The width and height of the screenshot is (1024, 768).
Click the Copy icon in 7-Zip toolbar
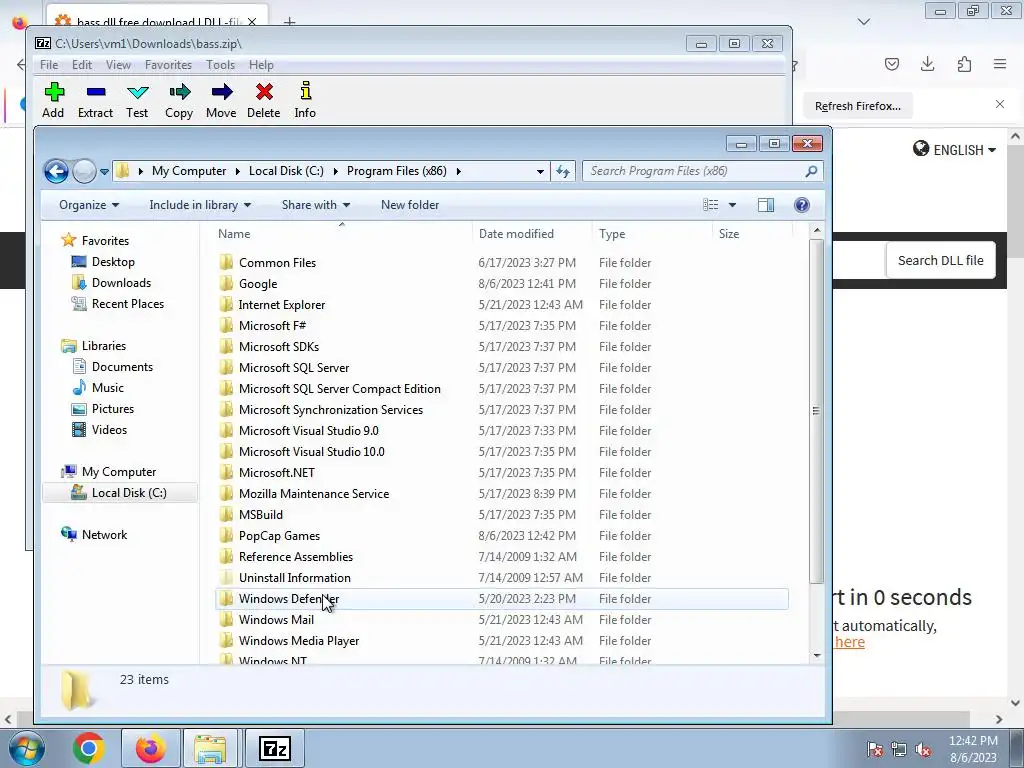click(179, 92)
